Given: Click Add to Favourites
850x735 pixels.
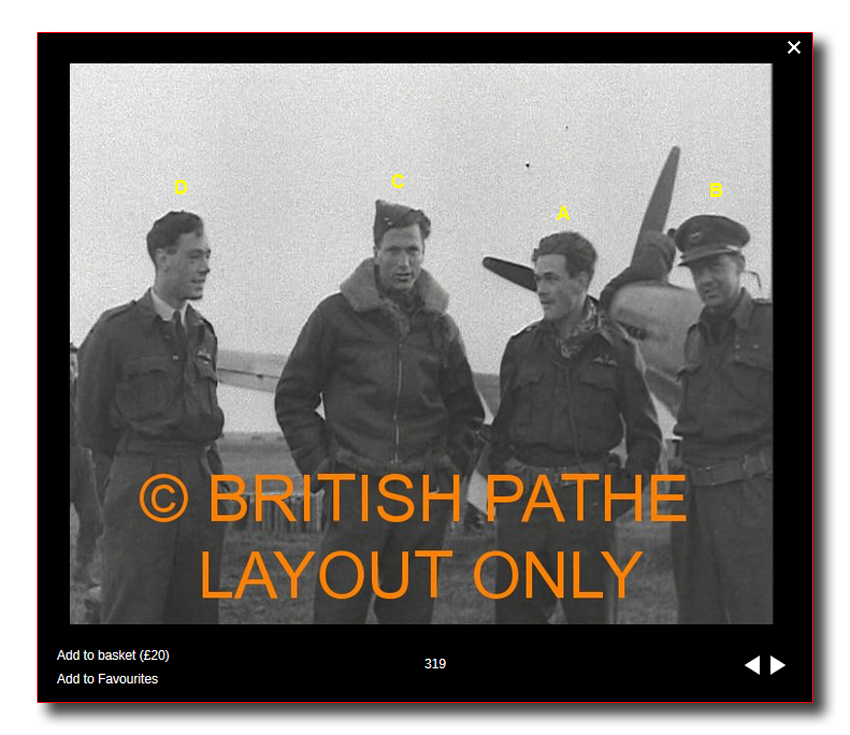Looking at the screenshot, I should tap(107, 679).
